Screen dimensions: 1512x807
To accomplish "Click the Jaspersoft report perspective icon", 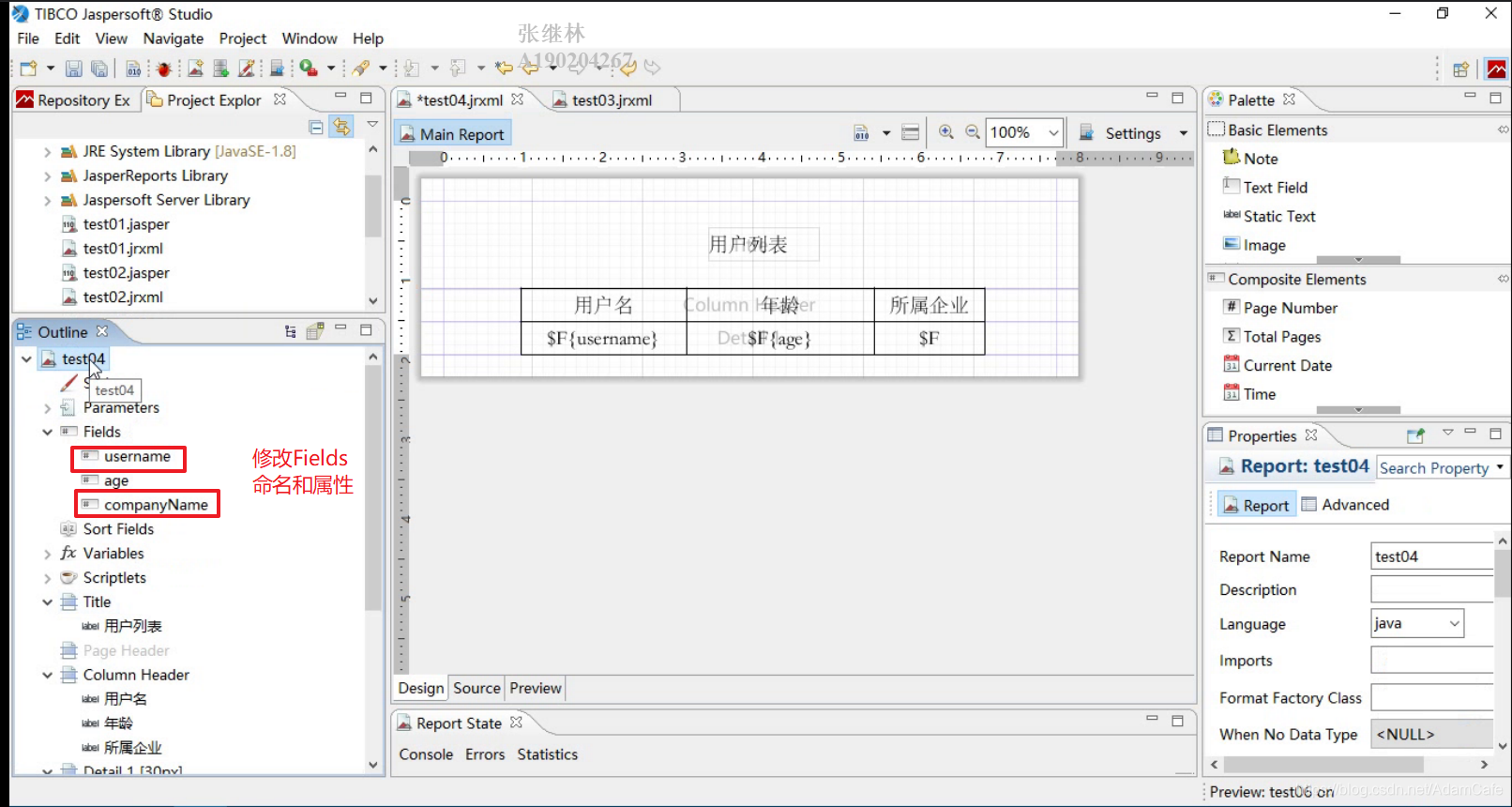I will [x=1497, y=69].
